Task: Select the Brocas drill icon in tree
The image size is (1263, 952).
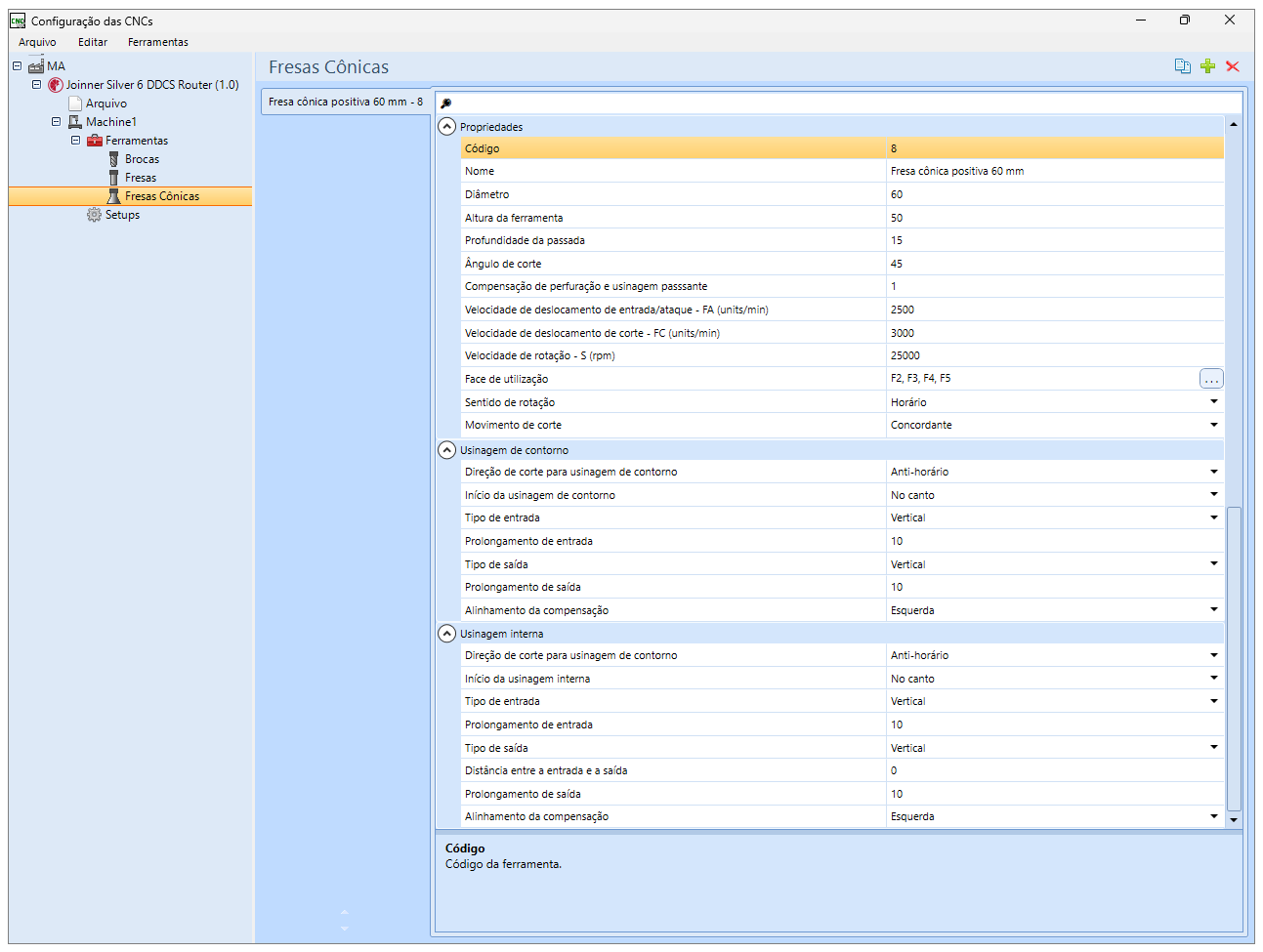Action: tap(114, 159)
